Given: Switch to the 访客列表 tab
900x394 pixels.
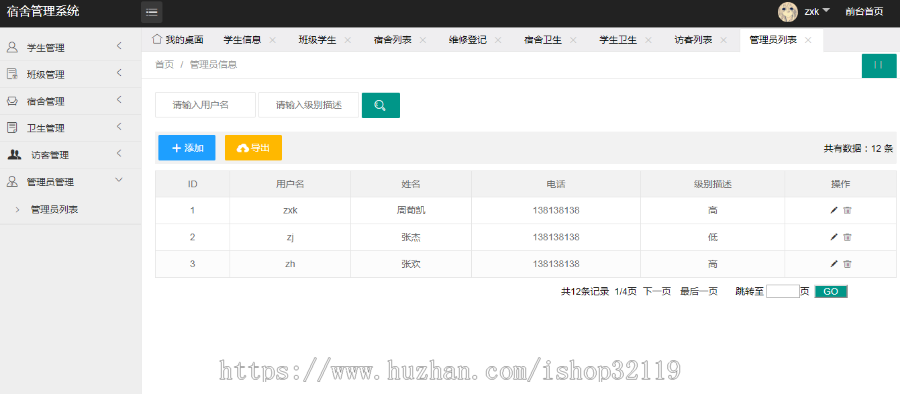Looking at the screenshot, I should tap(693, 40).
